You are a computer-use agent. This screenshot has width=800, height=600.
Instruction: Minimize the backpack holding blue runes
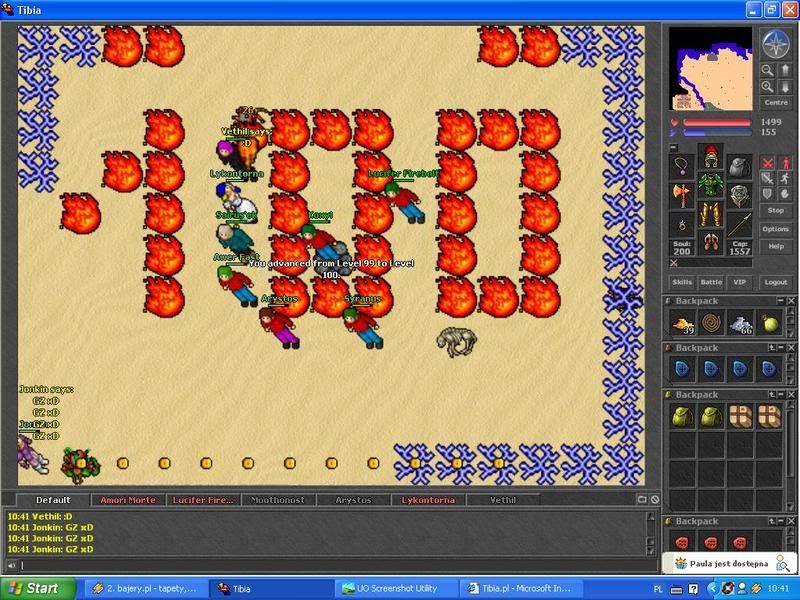pos(781,347)
